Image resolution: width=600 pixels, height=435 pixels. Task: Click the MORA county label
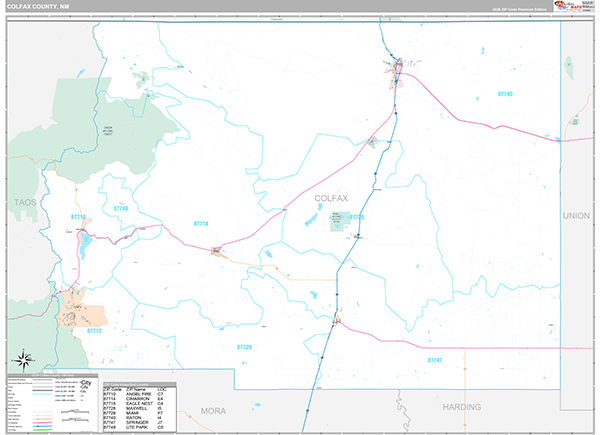pos(214,411)
